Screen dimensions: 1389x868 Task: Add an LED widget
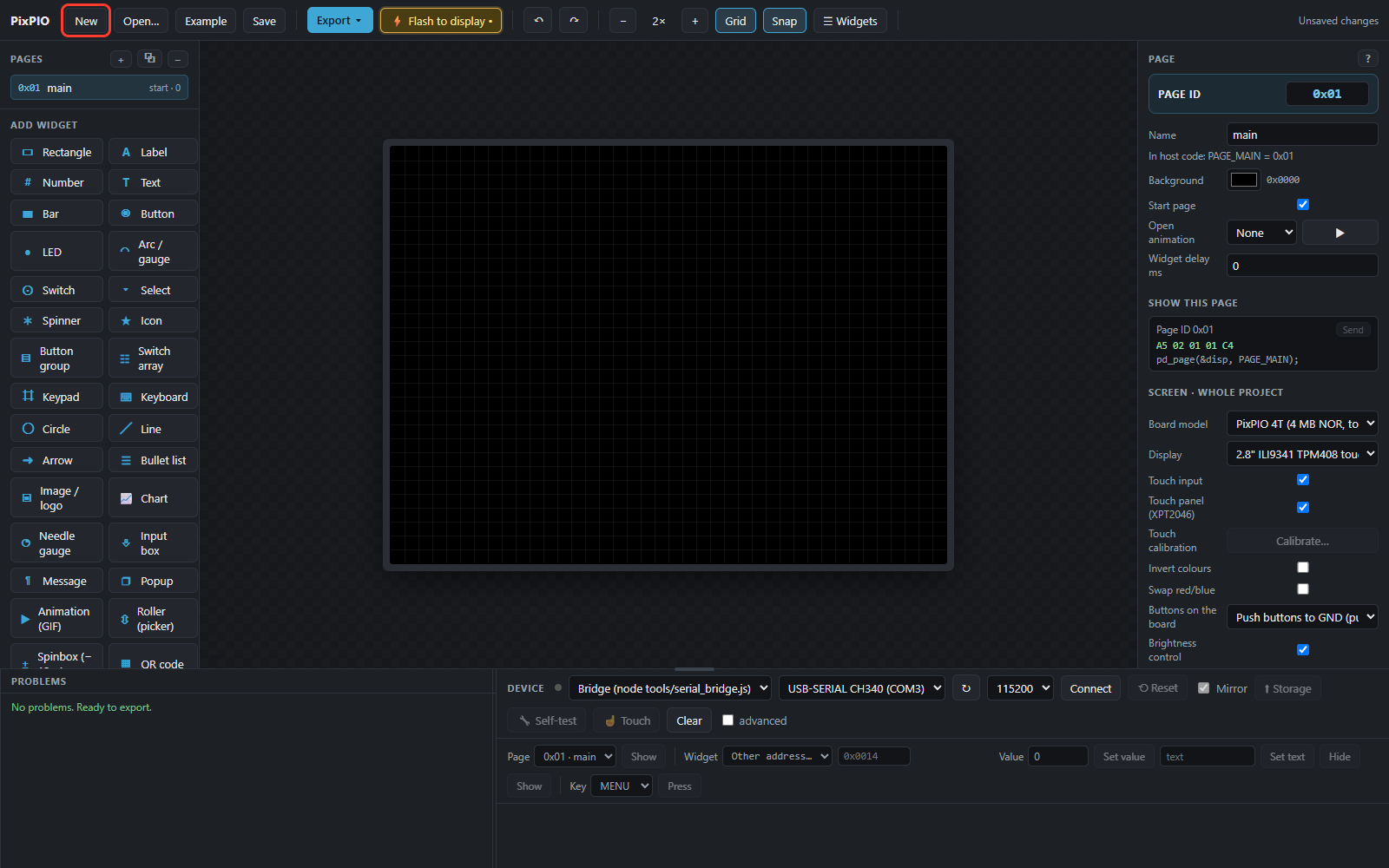click(57, 252)
